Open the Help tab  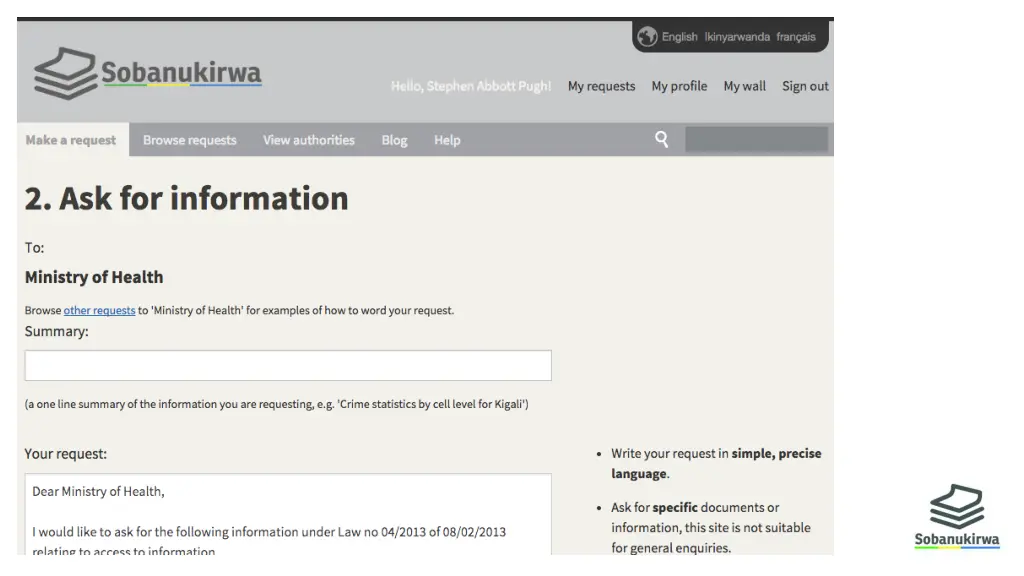447,140
